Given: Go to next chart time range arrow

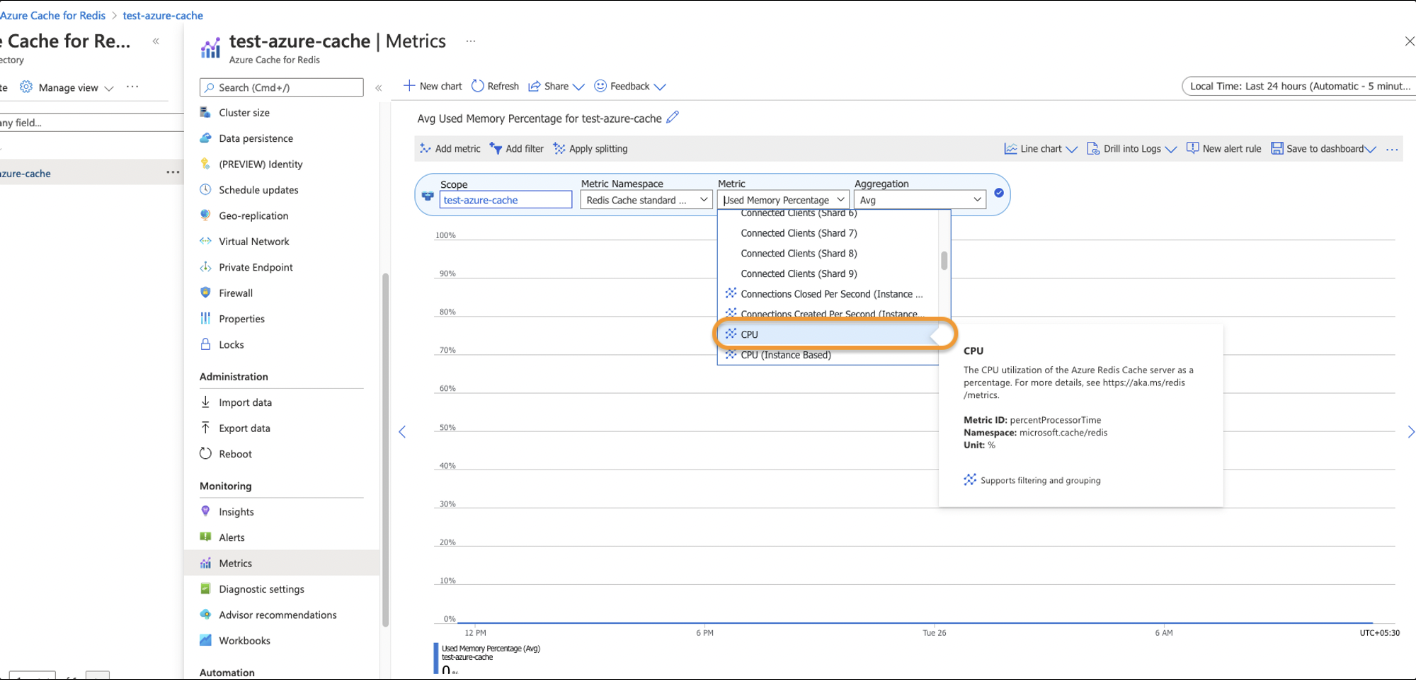Looking at the screenshot, I should point(1410,432).
